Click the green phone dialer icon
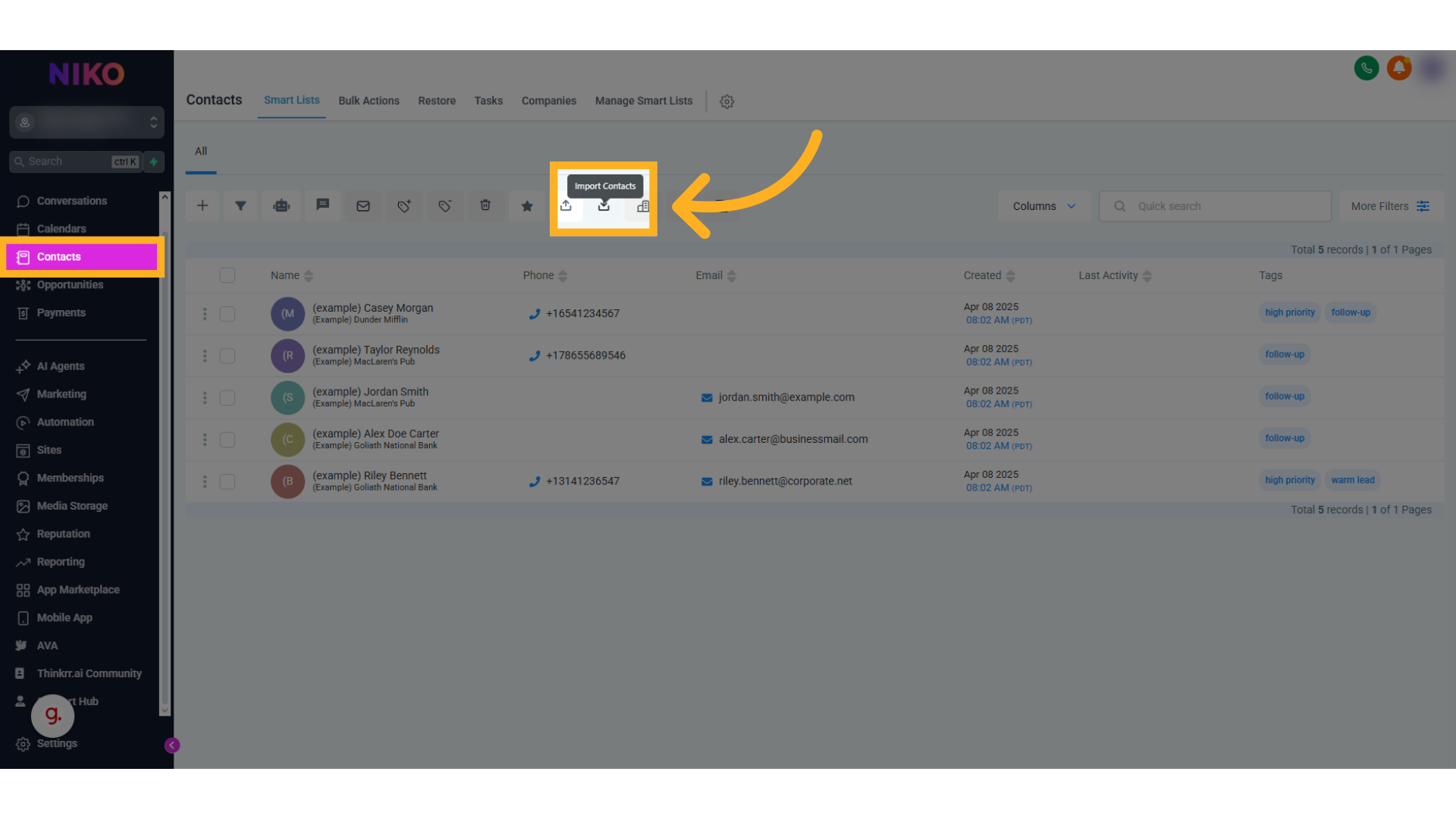The image size is (1456, 819). 1367,68
